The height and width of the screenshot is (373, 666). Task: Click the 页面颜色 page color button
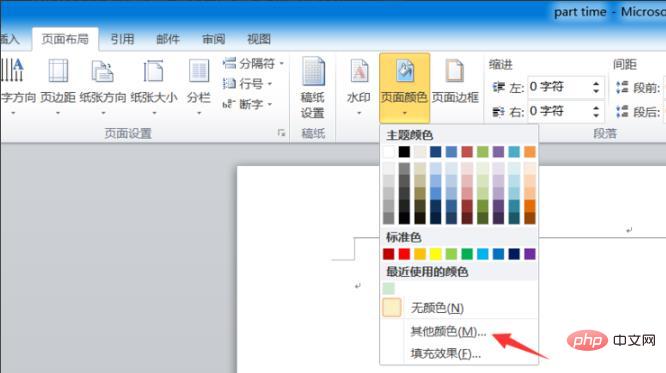click(x=404, y=88)
